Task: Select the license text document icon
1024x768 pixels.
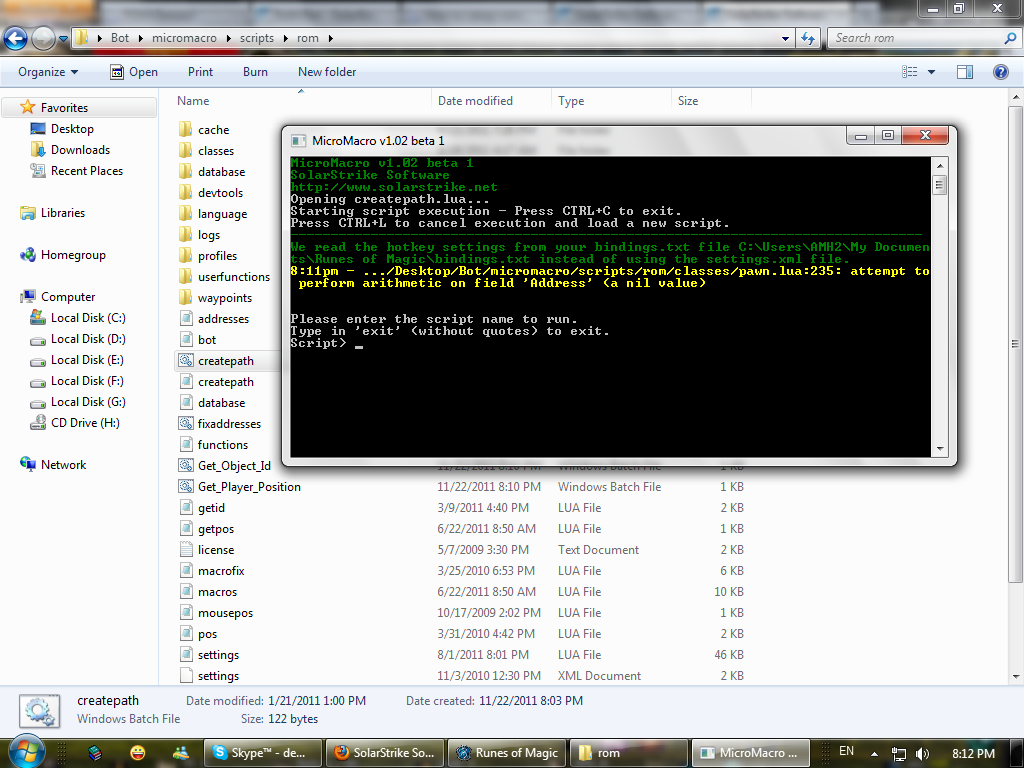Action: coord(185,549)
